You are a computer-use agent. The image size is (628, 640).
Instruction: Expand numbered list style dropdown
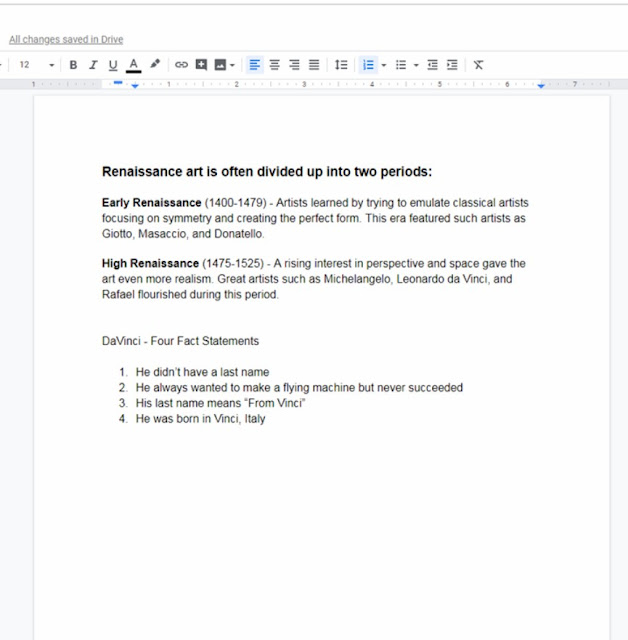coord(384,65)
